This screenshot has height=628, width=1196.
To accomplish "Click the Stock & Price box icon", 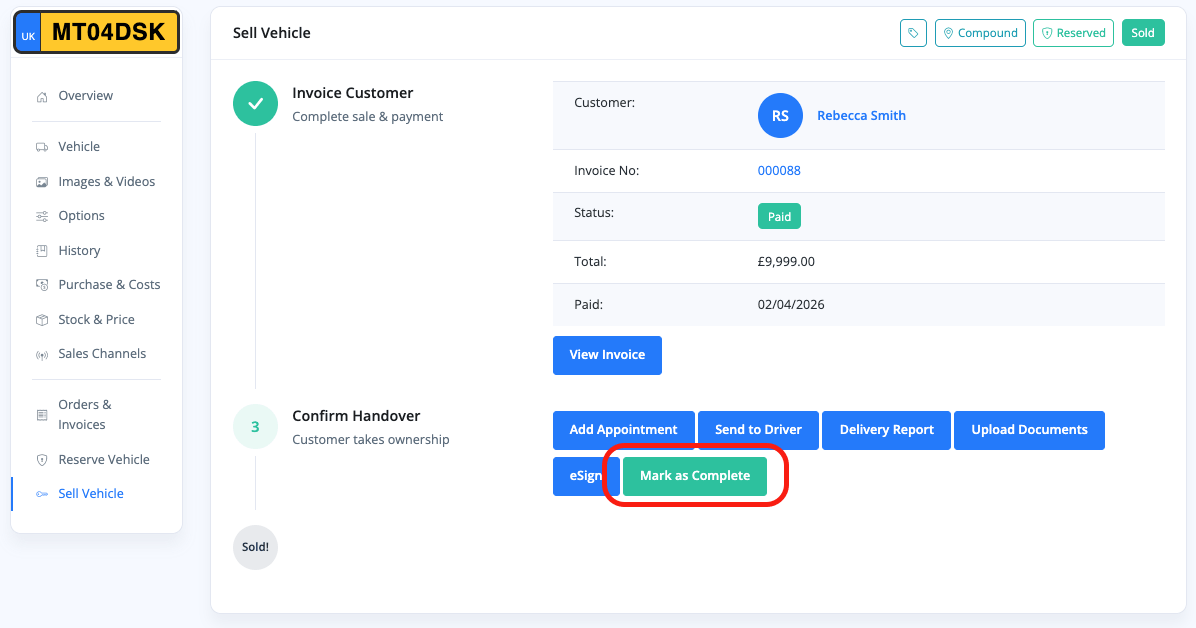I will tap(42, 320).
